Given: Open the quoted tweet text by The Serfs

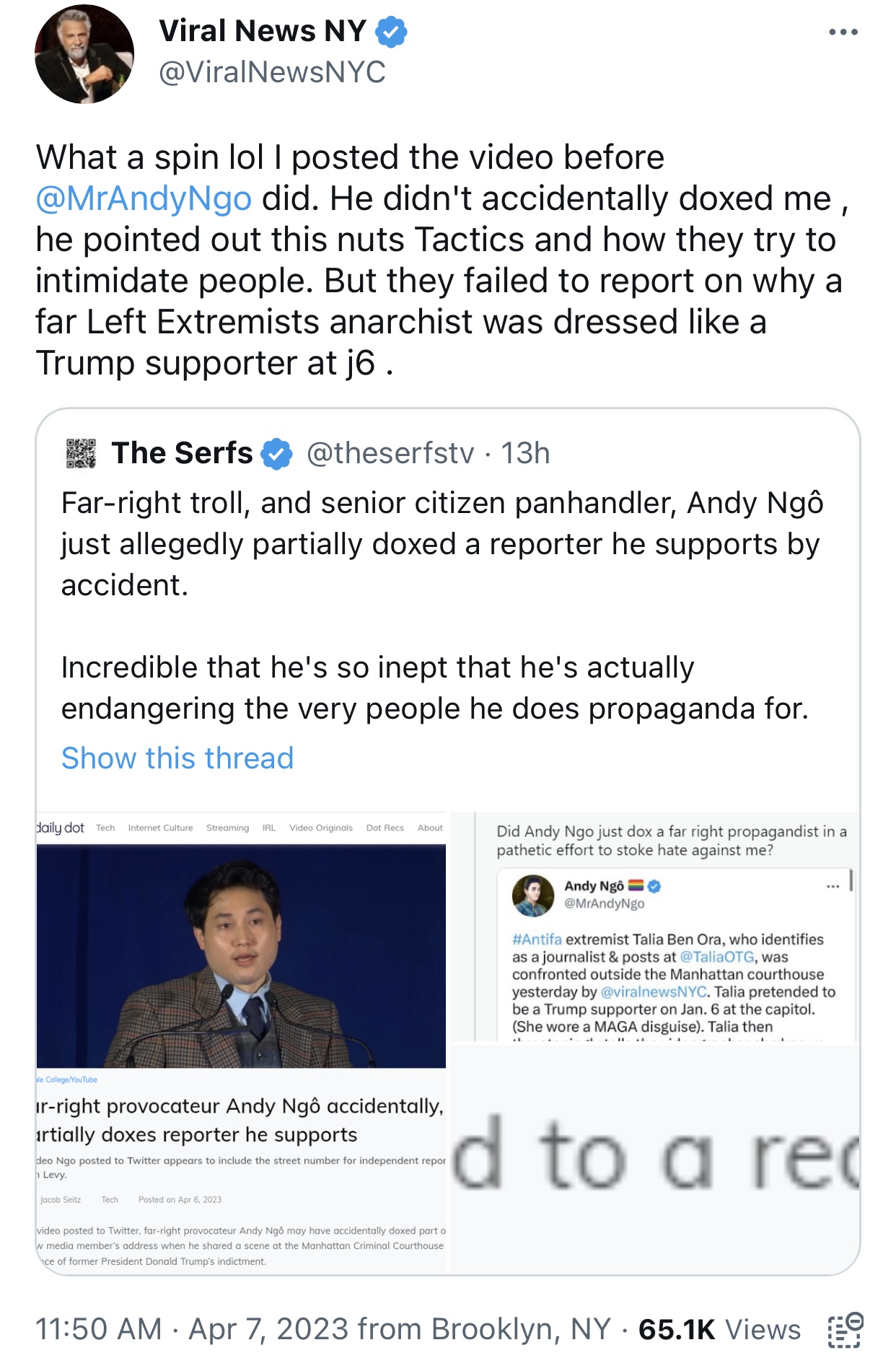Looking at the screenshot, I should [442, 605].
